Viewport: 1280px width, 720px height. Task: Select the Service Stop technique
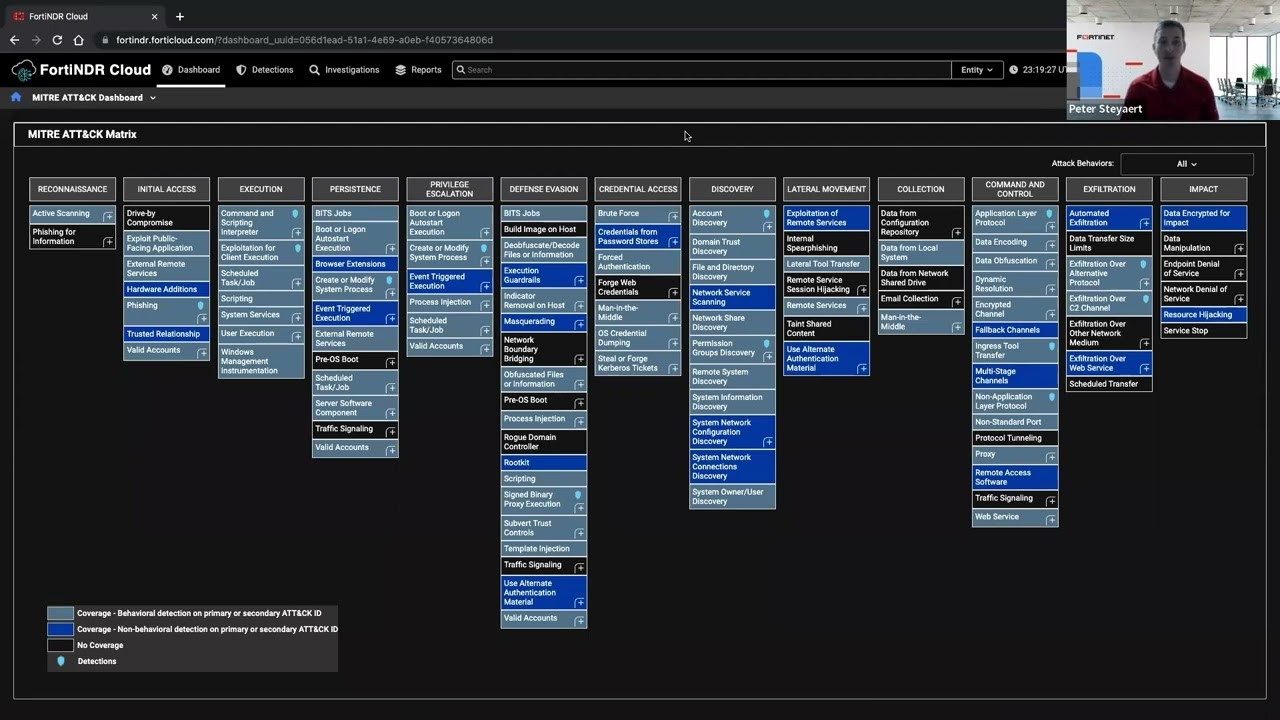click(x=1204, y=331)
